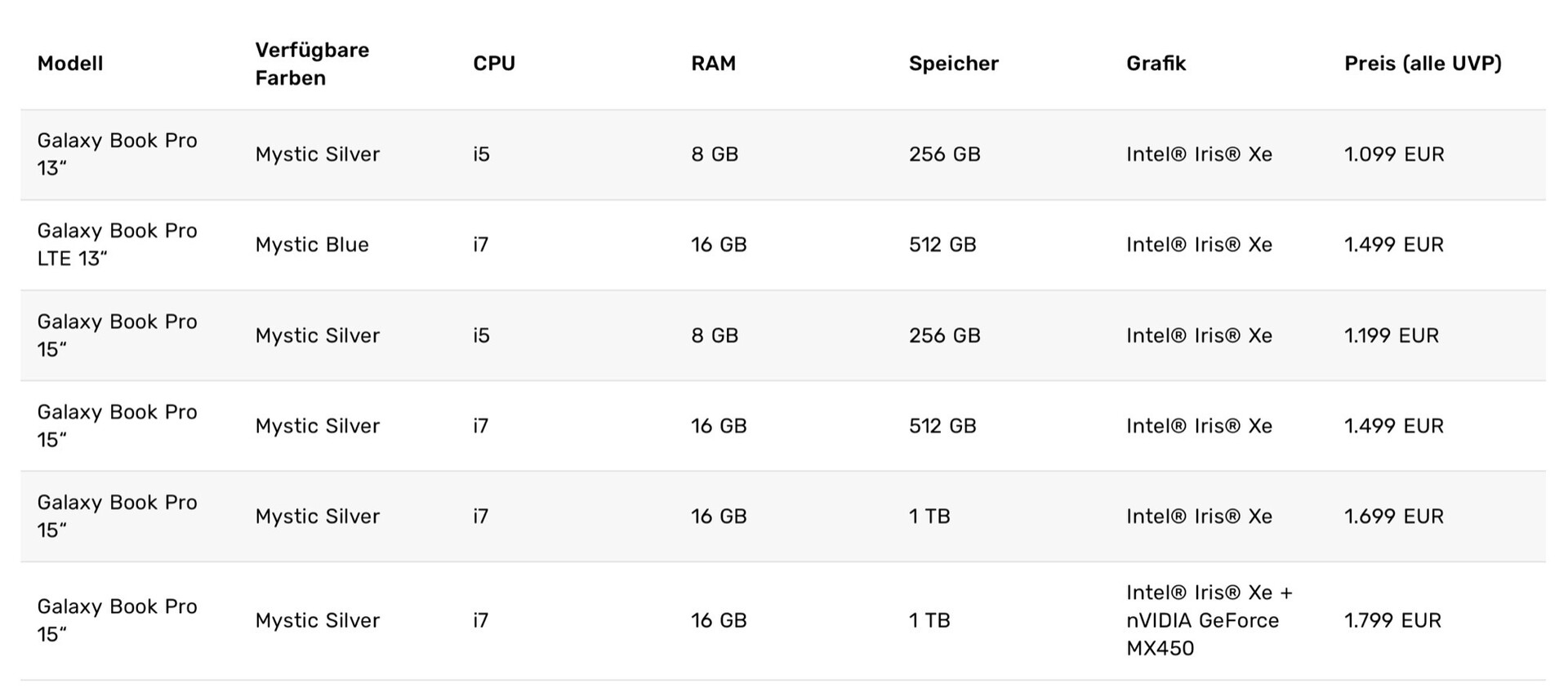Viewport: 1568px width, 697px height.
Task: Click the Preis (alle UVP) header
Action: 1423,64
